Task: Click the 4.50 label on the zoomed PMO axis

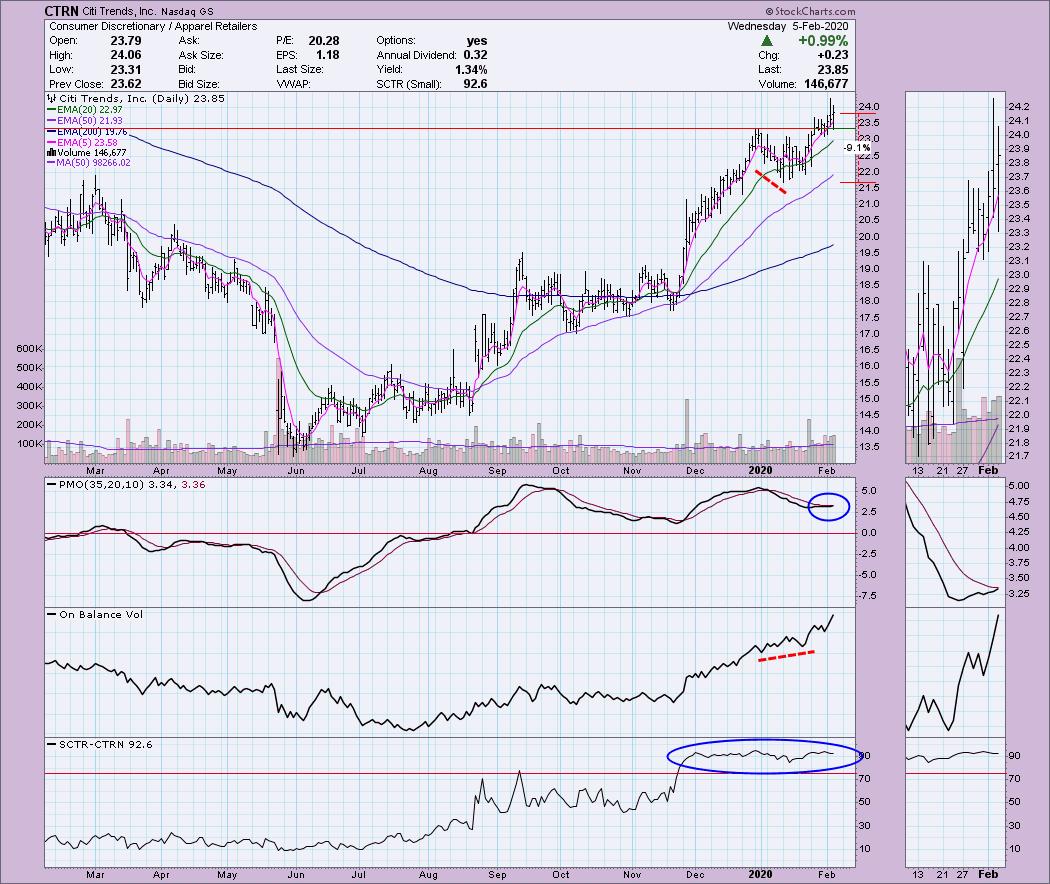Action: tap(1019, 516)
